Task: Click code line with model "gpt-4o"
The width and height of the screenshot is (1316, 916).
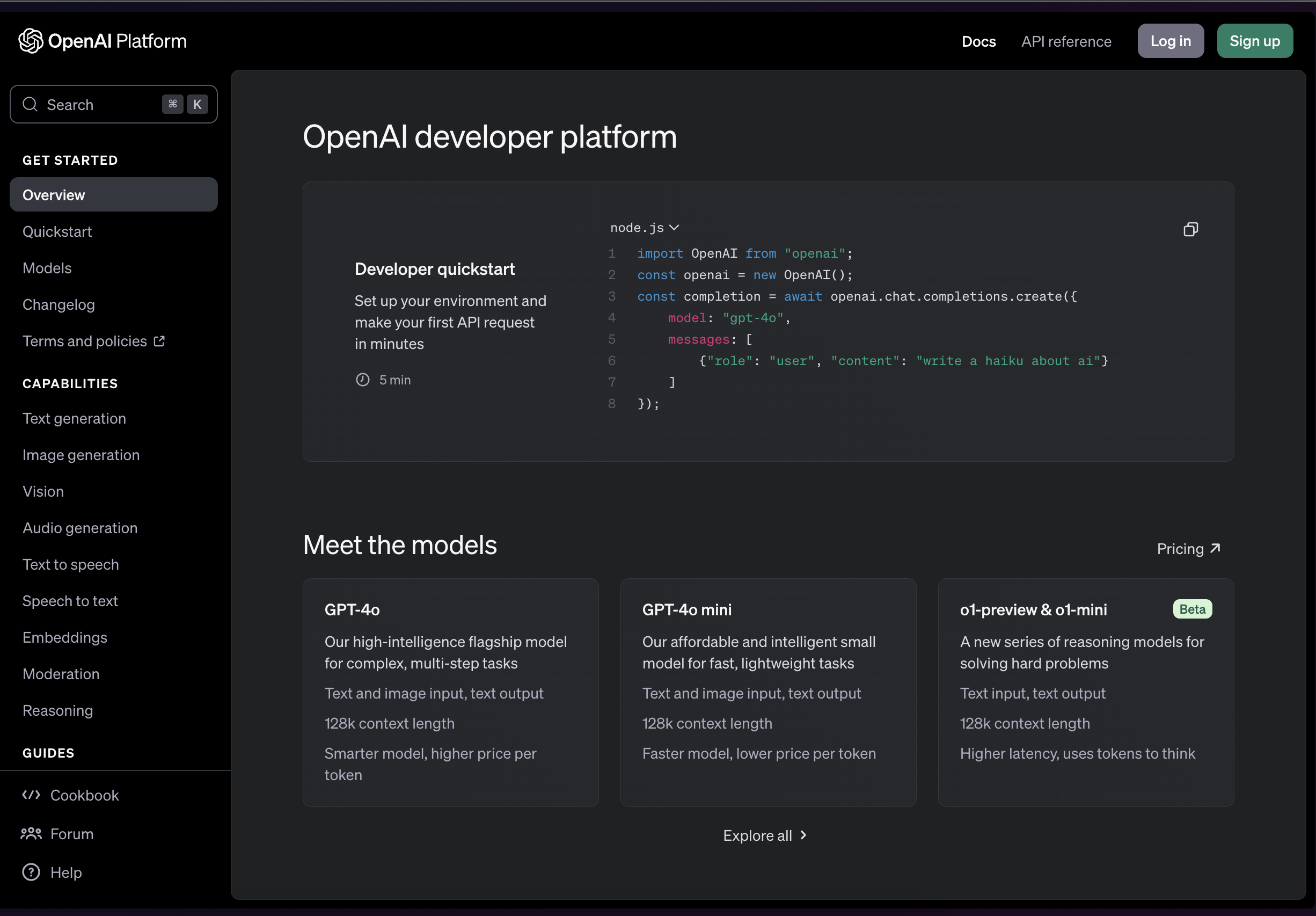Action: 729,318
